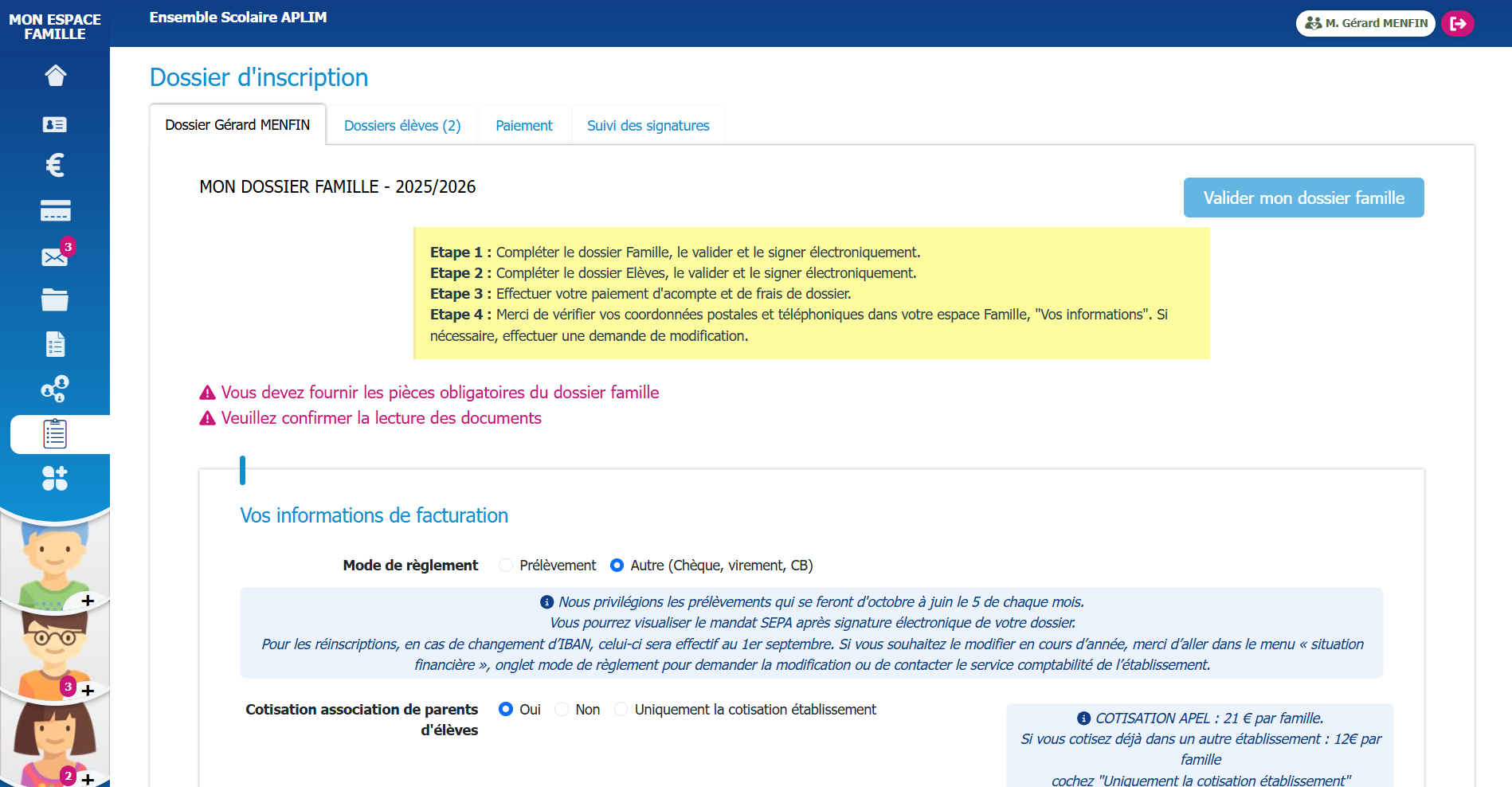Viewport: 1512px width, 787px height.
Task: Click 'Vos informations de facturation' section heading
Action: (x=374, y=515)
